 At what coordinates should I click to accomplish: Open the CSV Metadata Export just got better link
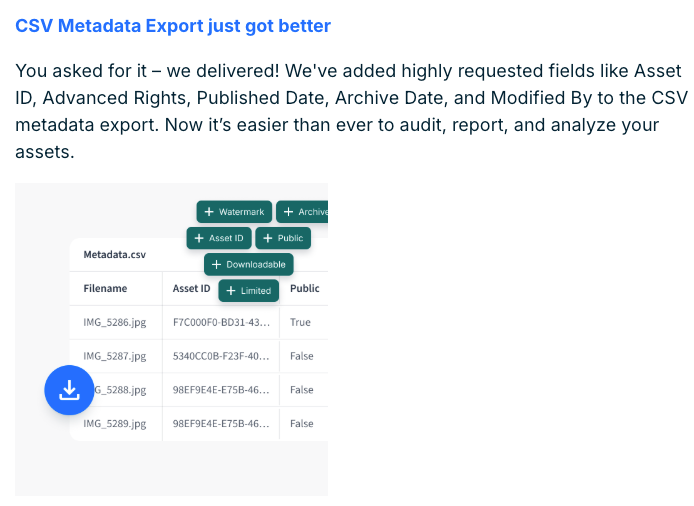[x=173, y=26]
